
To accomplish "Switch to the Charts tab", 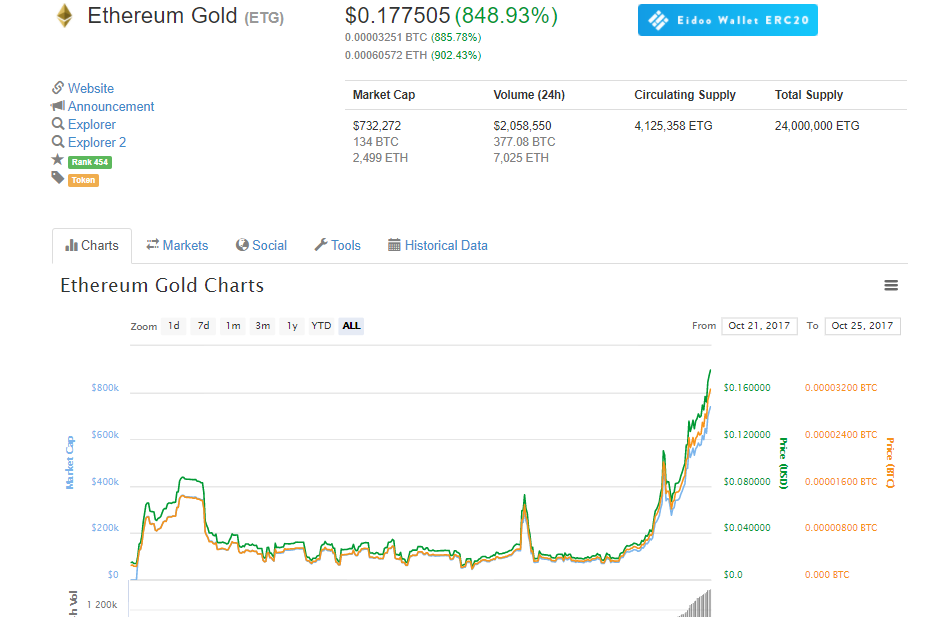I will (92, 245).
